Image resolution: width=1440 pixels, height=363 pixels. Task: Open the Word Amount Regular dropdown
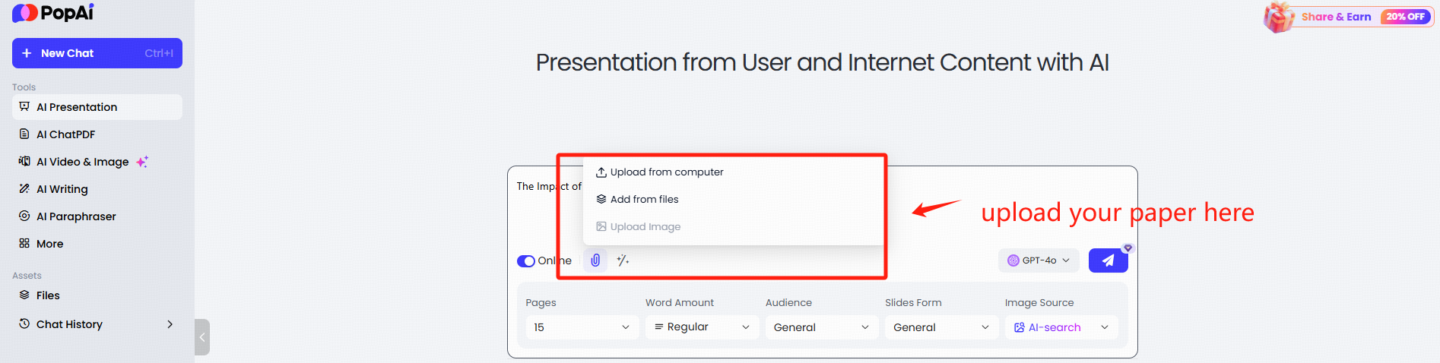[702, 327]
